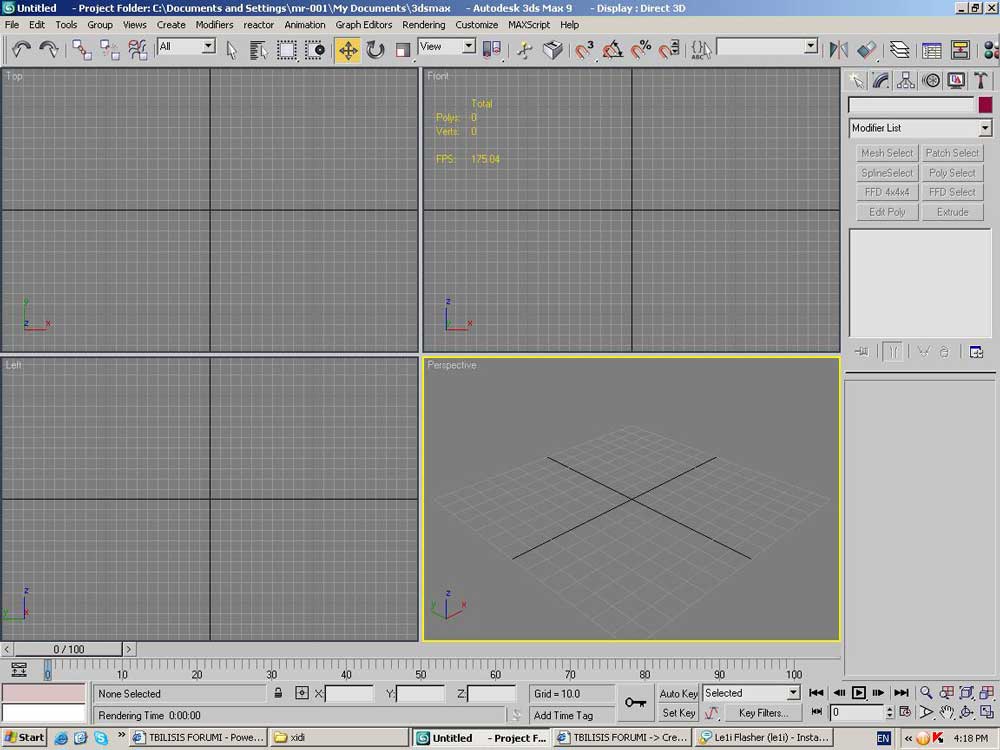The image size is (1000, 750).
Task: Click the Undo arrow icon
Action: coord(21,50)
